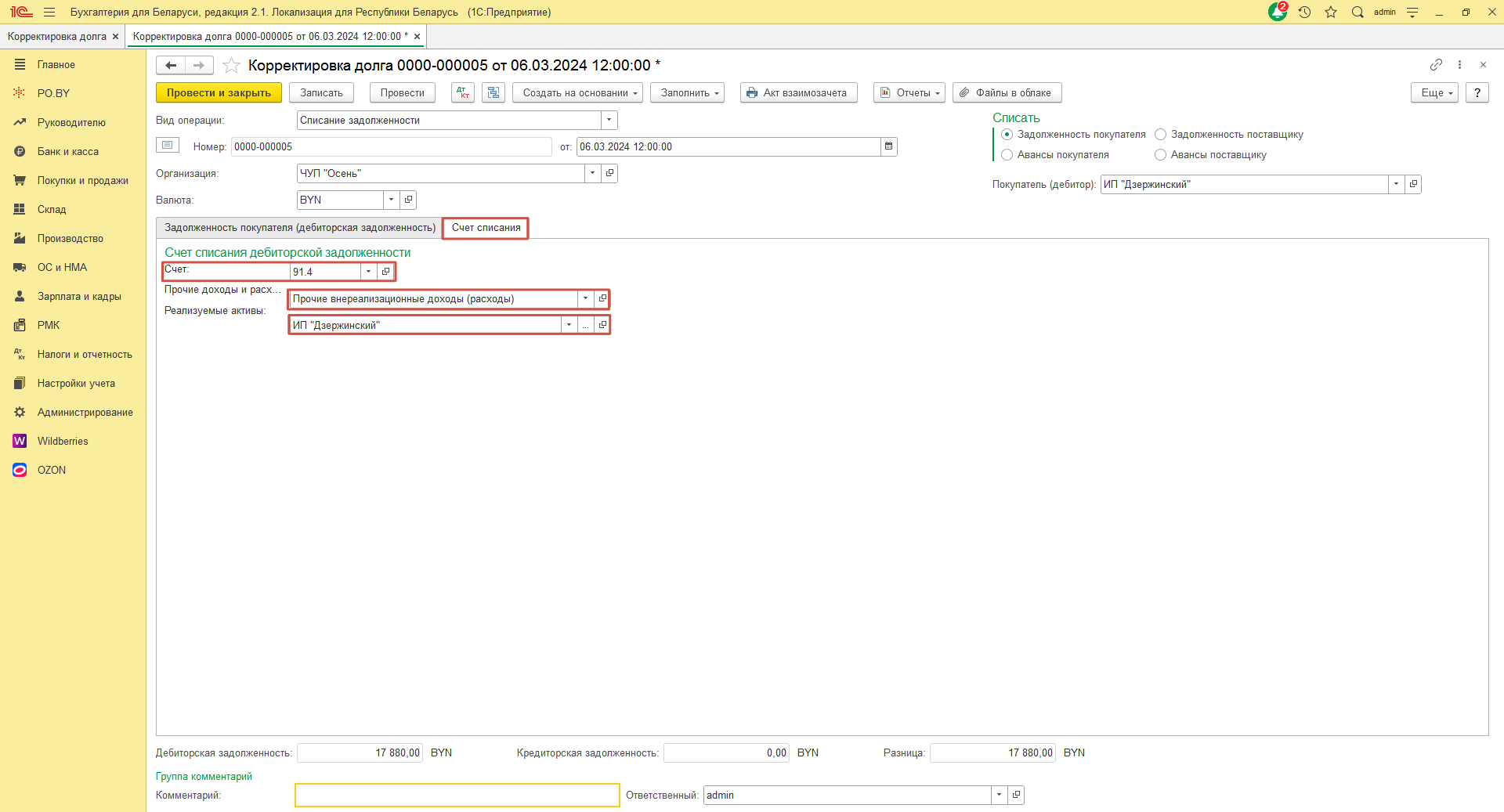Open Файлы в облаке button
1504x812 pixels.
pyautogui.click(x=1007, y=92)
